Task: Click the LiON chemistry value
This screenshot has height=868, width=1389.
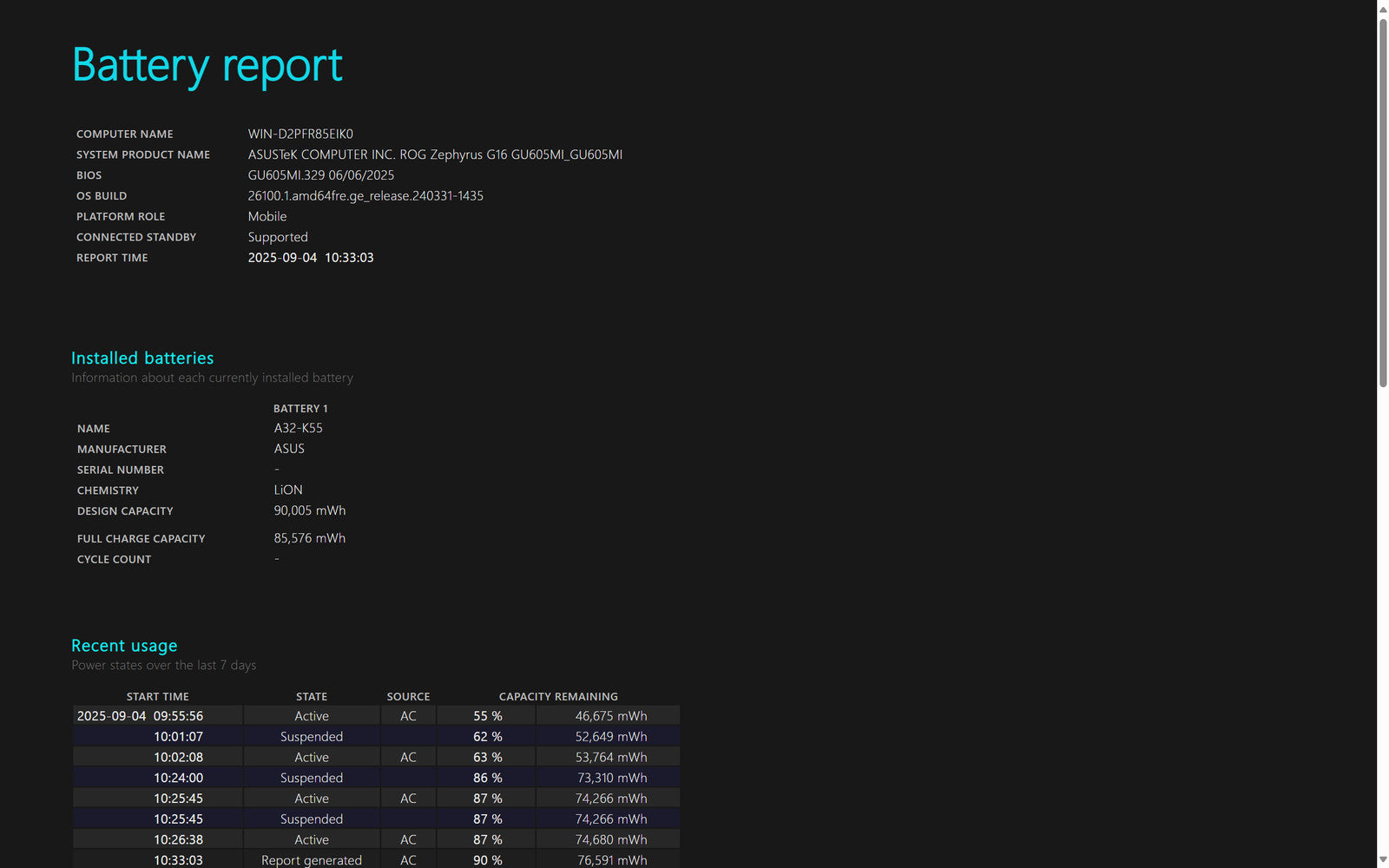Action: pos(288,490)
